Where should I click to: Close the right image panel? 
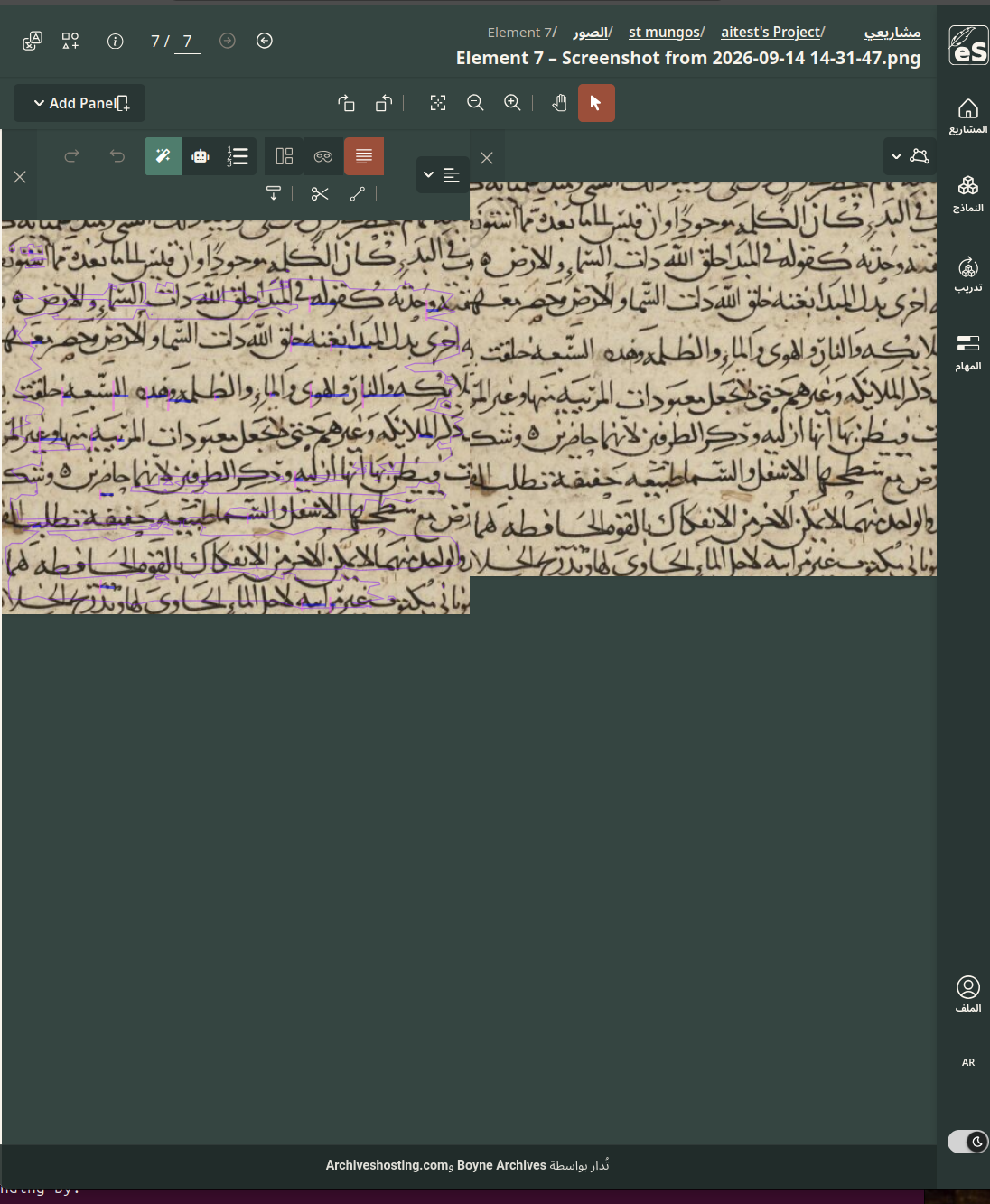coord(487,158)
